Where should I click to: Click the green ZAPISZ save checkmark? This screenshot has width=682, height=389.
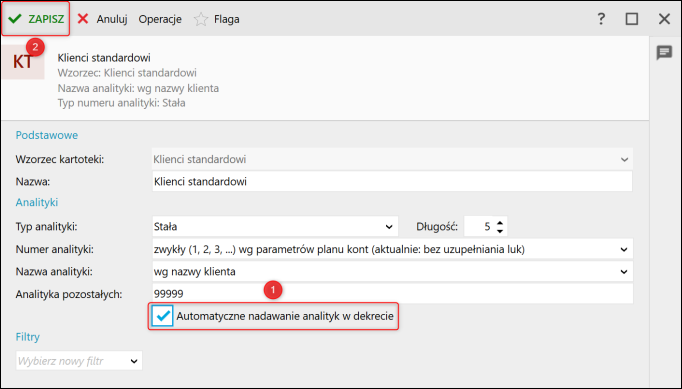[x=15, y=19]
